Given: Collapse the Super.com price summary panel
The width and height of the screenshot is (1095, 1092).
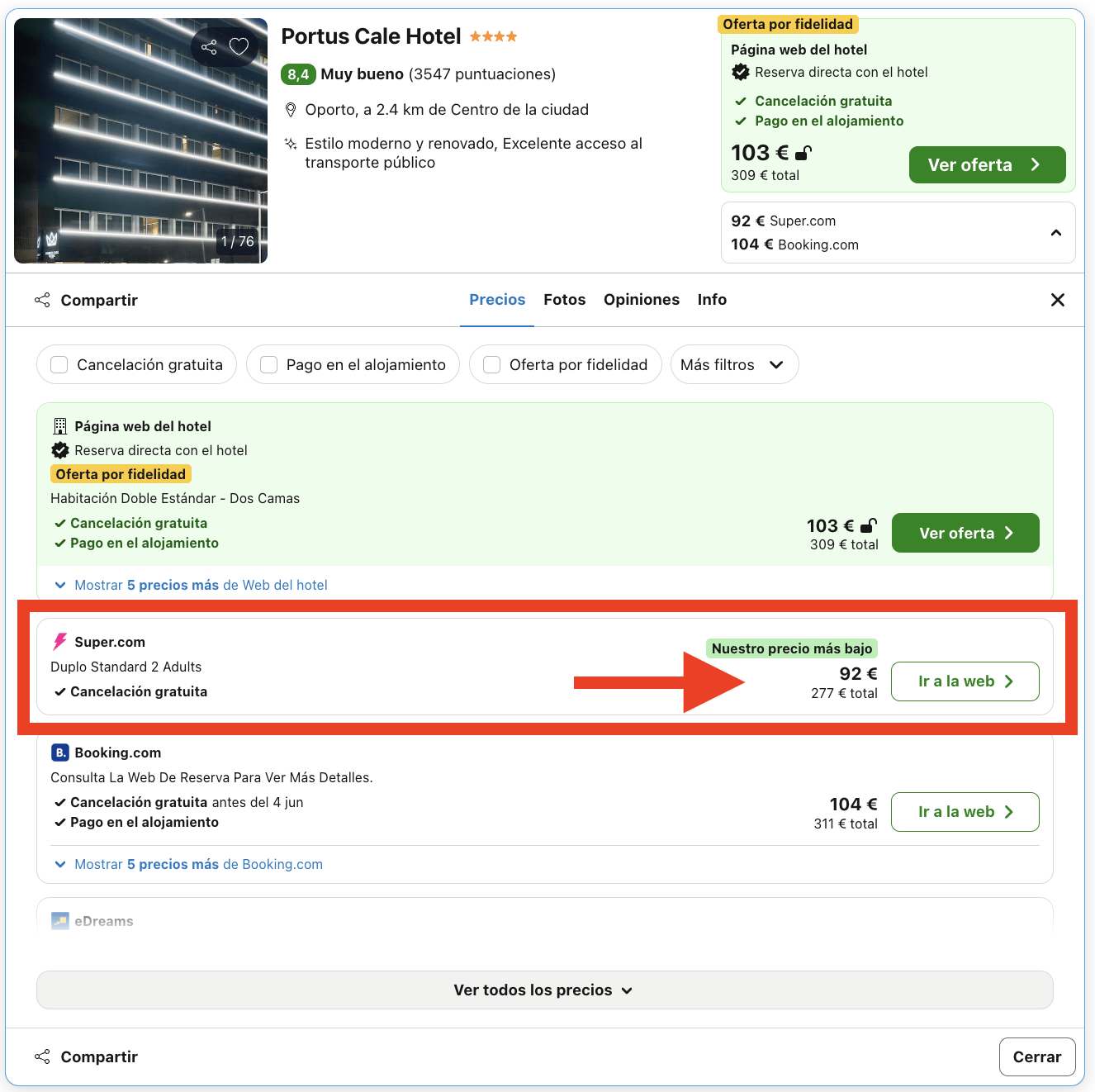Looking at the screenshot, I should click(1055, 233).
